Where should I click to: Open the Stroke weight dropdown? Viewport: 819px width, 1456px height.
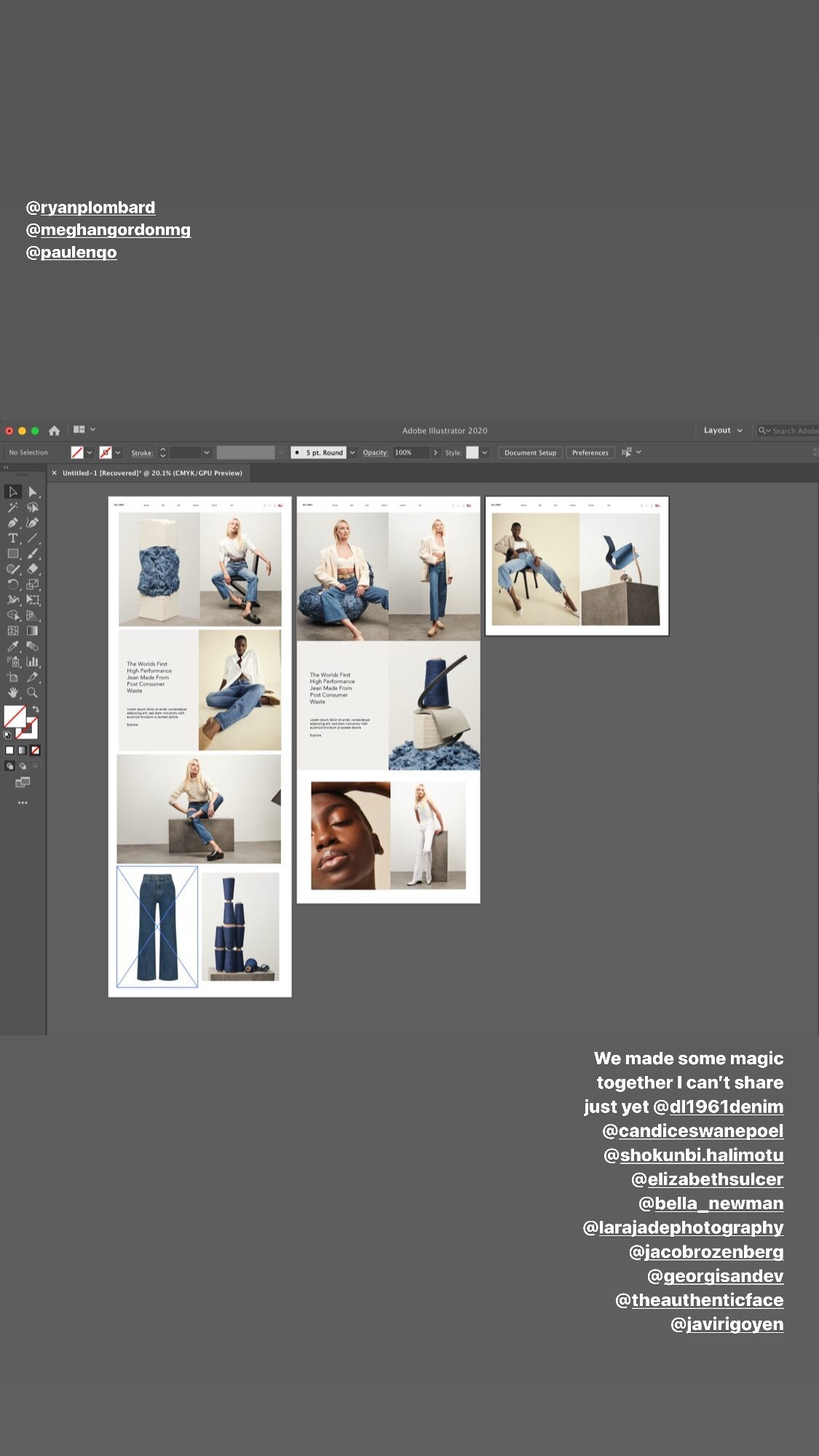point(207,453)
